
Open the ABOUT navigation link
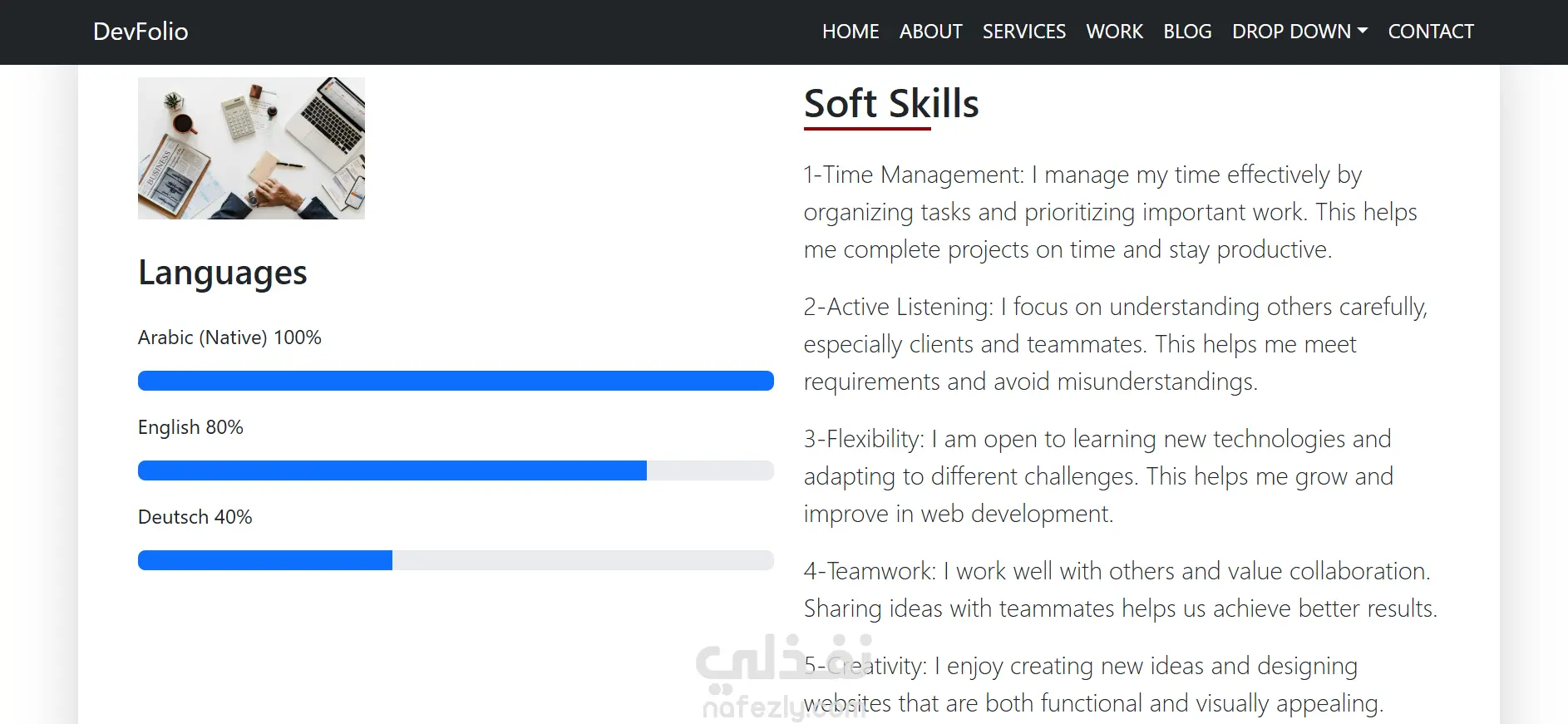coord(930,32)
